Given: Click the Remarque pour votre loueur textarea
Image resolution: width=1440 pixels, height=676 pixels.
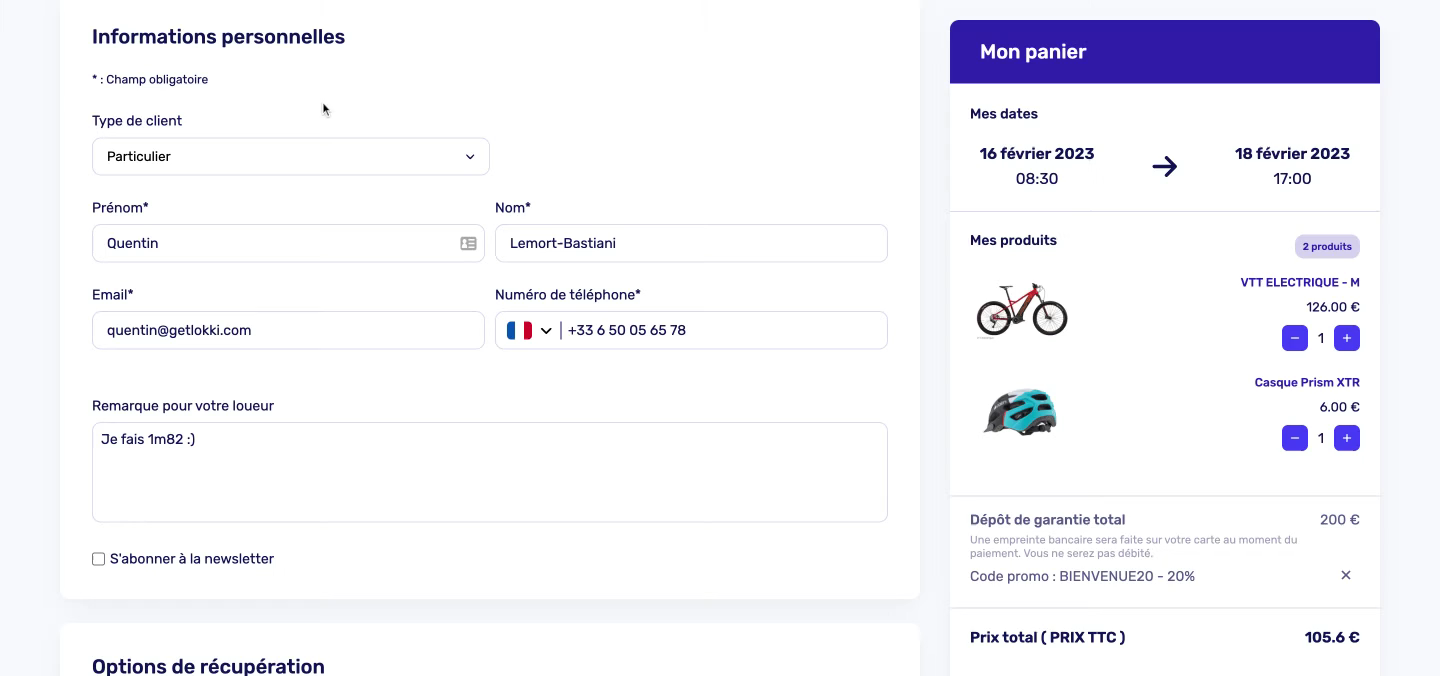Looking at the screenshot, I should tap(490, 472).
